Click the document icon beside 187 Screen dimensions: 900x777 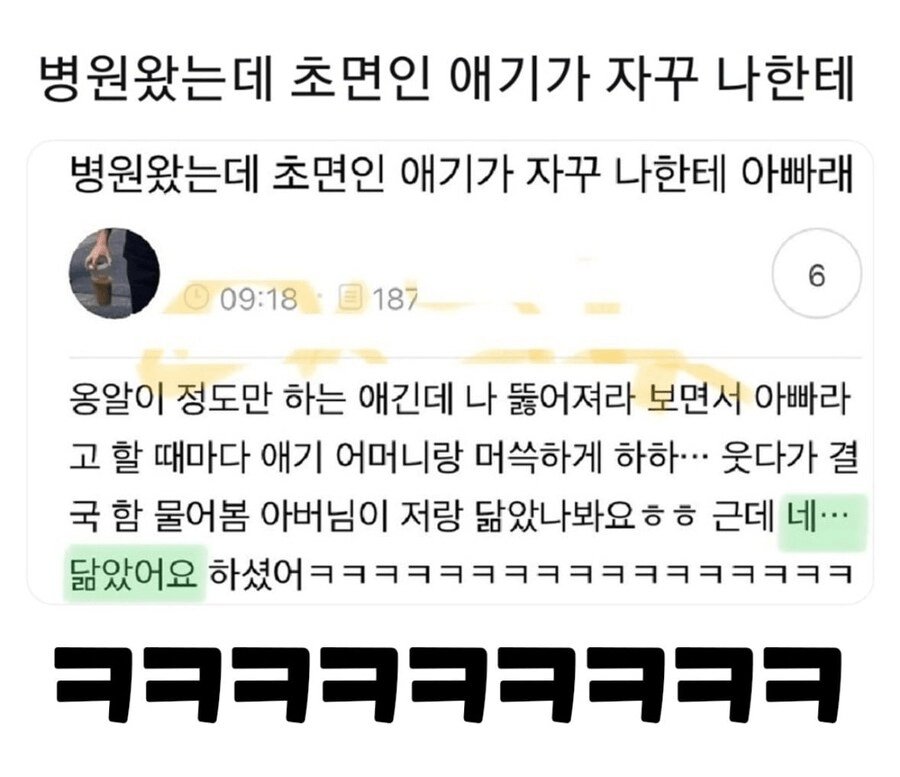coord(351,297)
